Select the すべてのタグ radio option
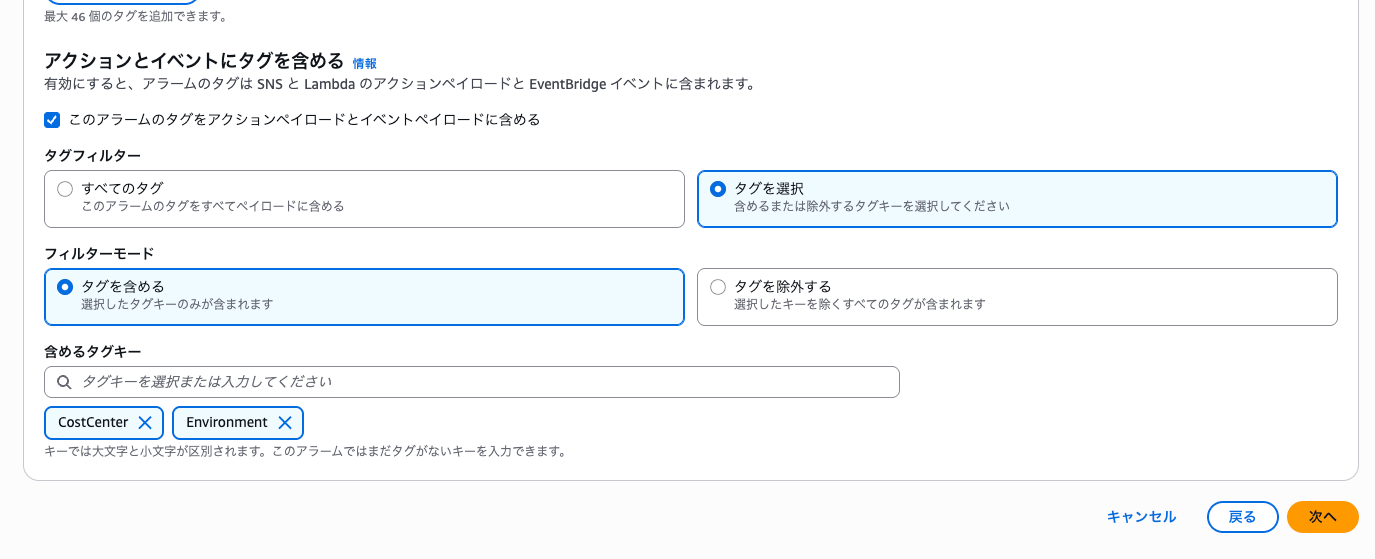The height and width of the screenshot is (559, 1375). [65, 189]
